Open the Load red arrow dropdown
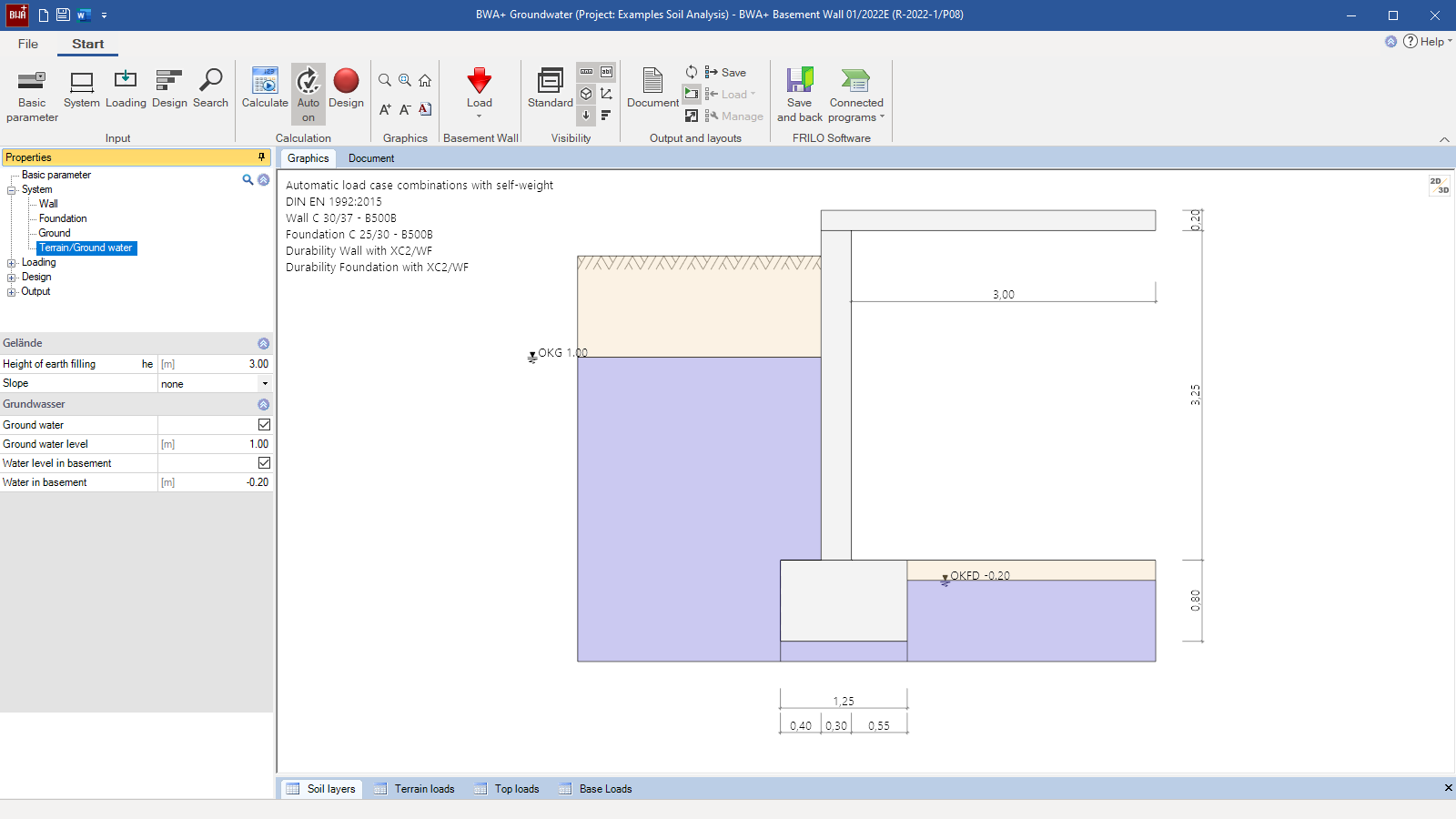Image resolution: width=1456 pixels, height=819 pixels. click(x=480, y=93)
